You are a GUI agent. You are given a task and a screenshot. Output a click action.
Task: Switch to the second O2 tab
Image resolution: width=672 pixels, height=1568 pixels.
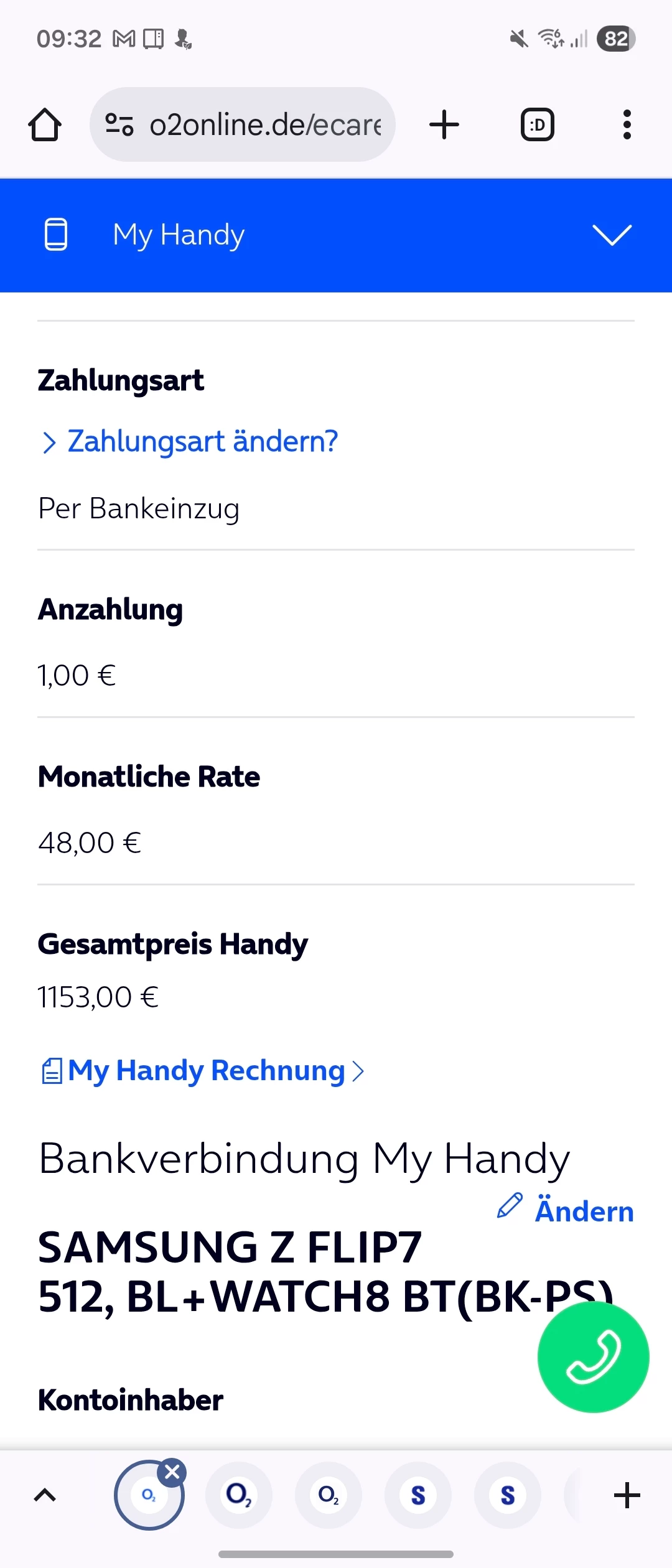click(x=239, y=1495)
